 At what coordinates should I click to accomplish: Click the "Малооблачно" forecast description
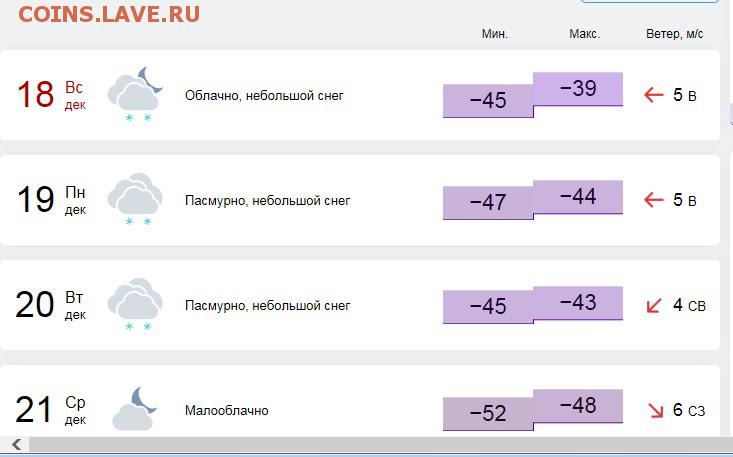tap(227, 410)
